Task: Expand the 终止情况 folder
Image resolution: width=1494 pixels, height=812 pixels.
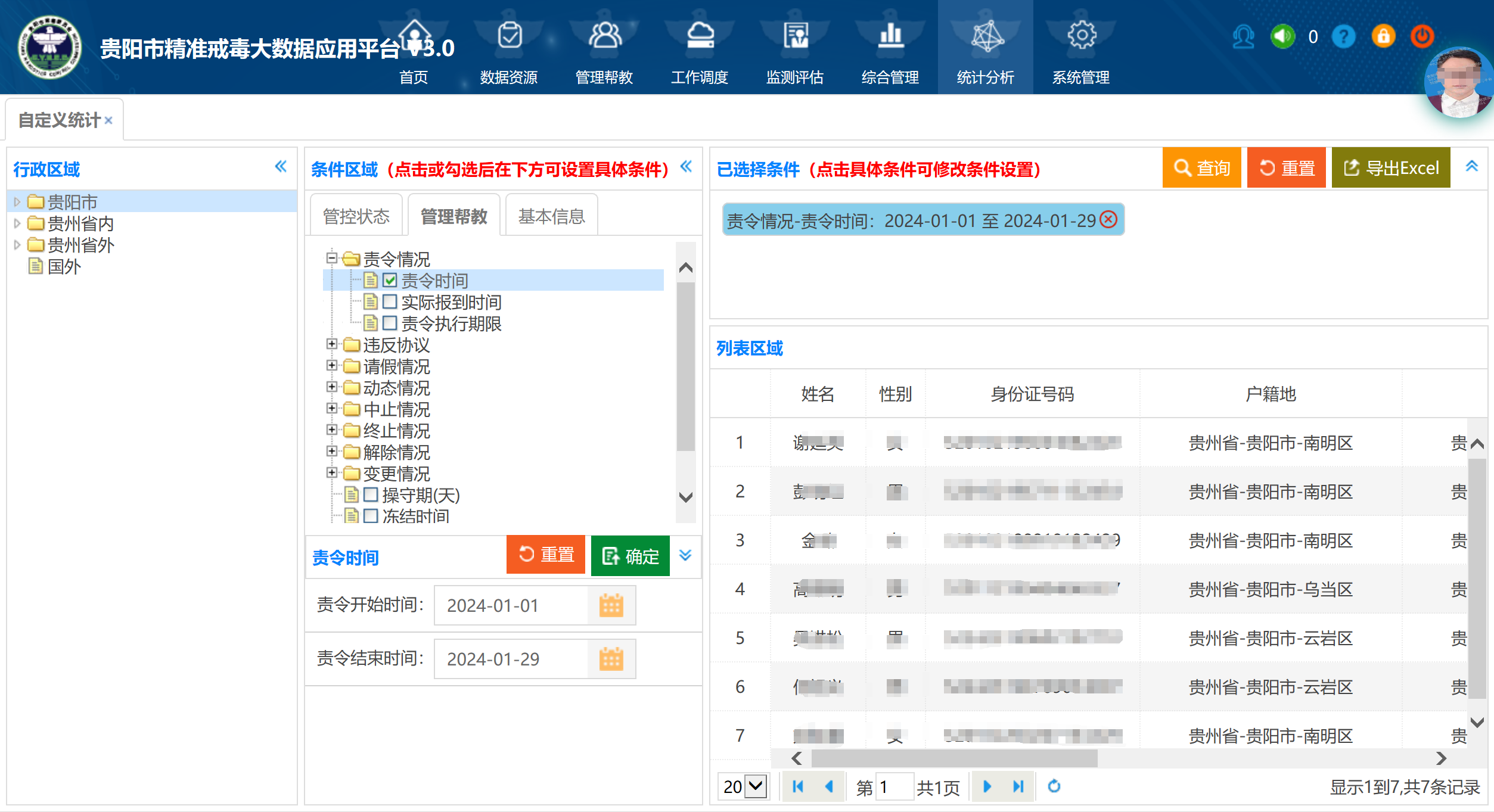Action: 332,430
